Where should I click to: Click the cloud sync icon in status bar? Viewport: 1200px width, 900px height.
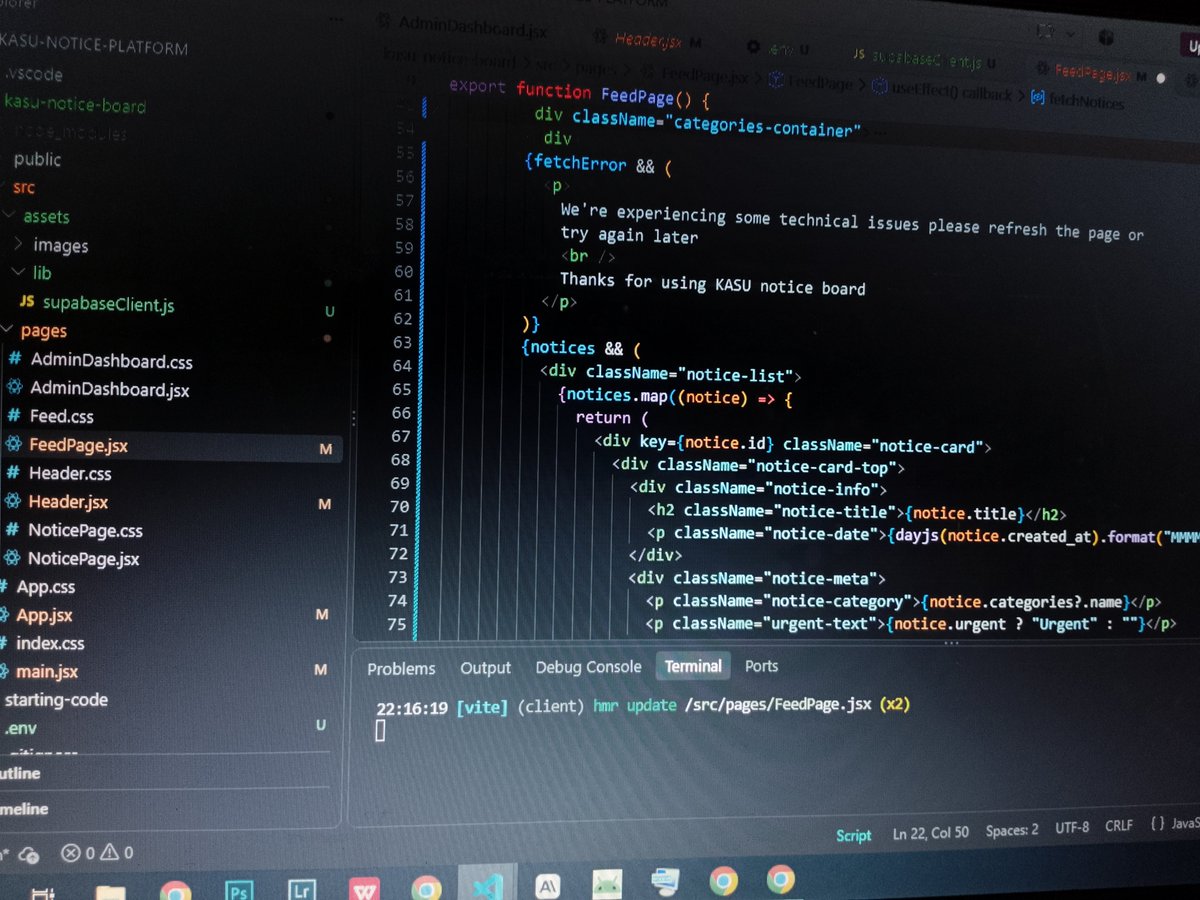coord(28,855)
